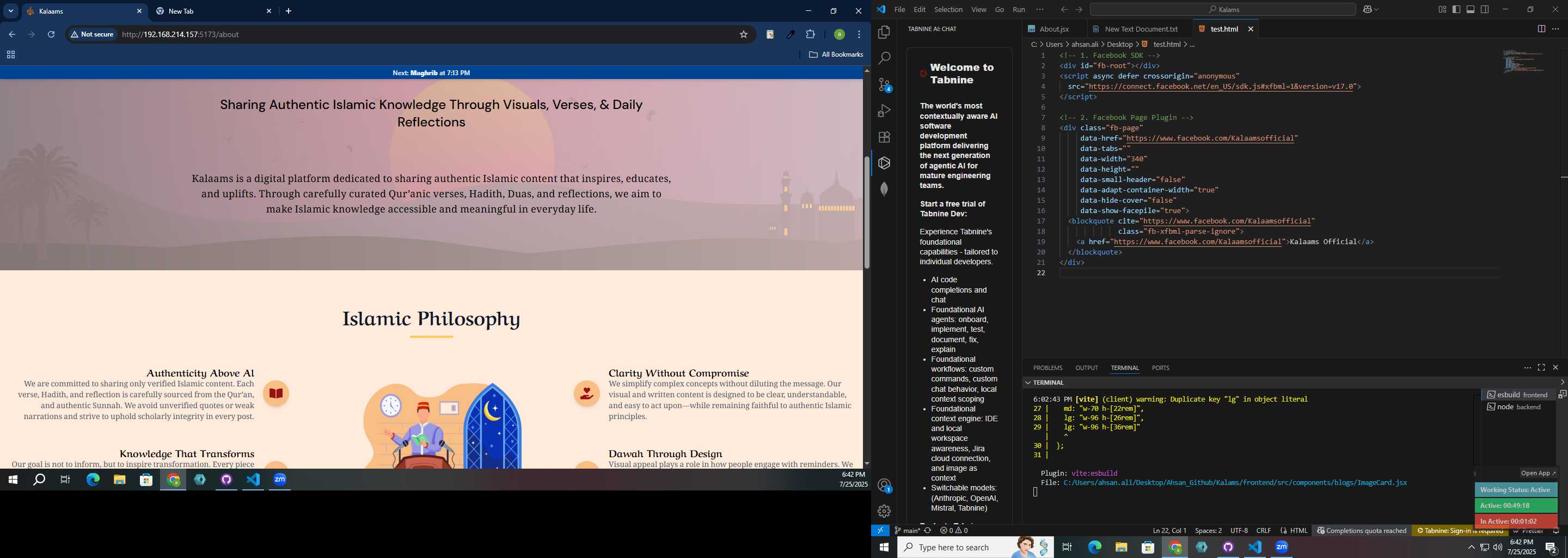The height and width of the screenshot is (558, 1568).
Task: Click the Authenticity book icon
Action: [275, 393]
